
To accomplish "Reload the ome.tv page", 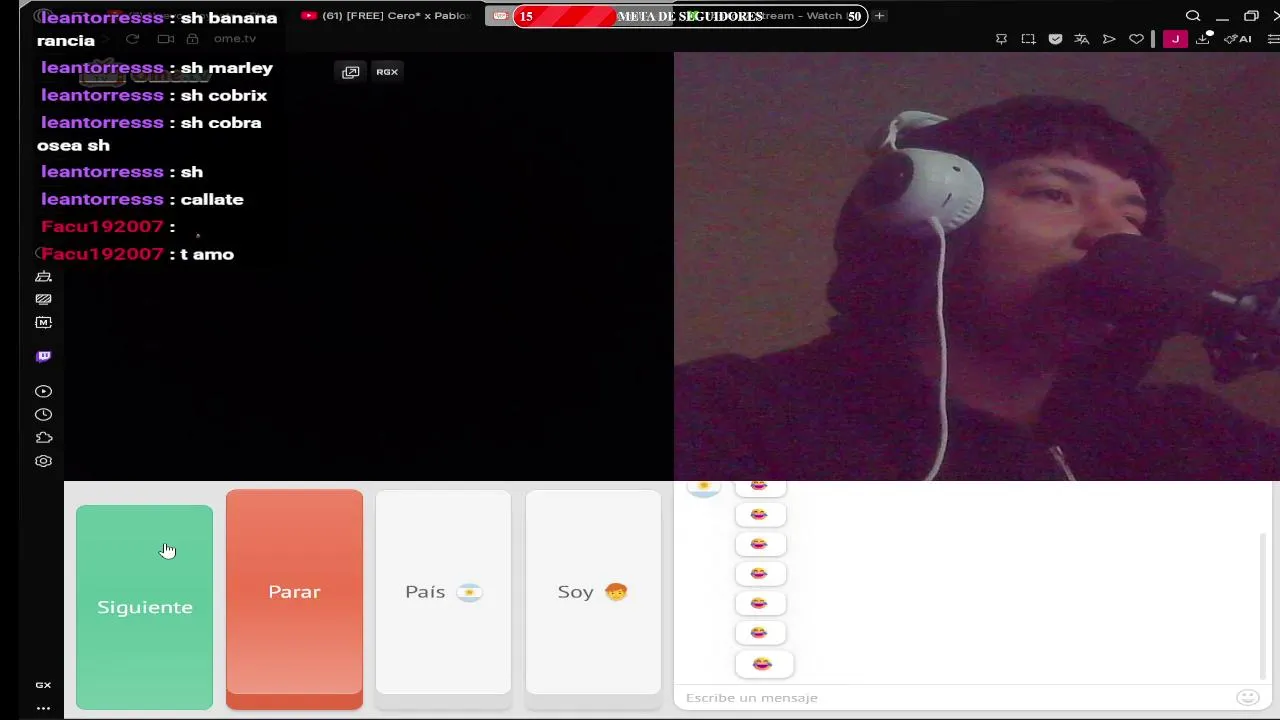I will (132, 39).
